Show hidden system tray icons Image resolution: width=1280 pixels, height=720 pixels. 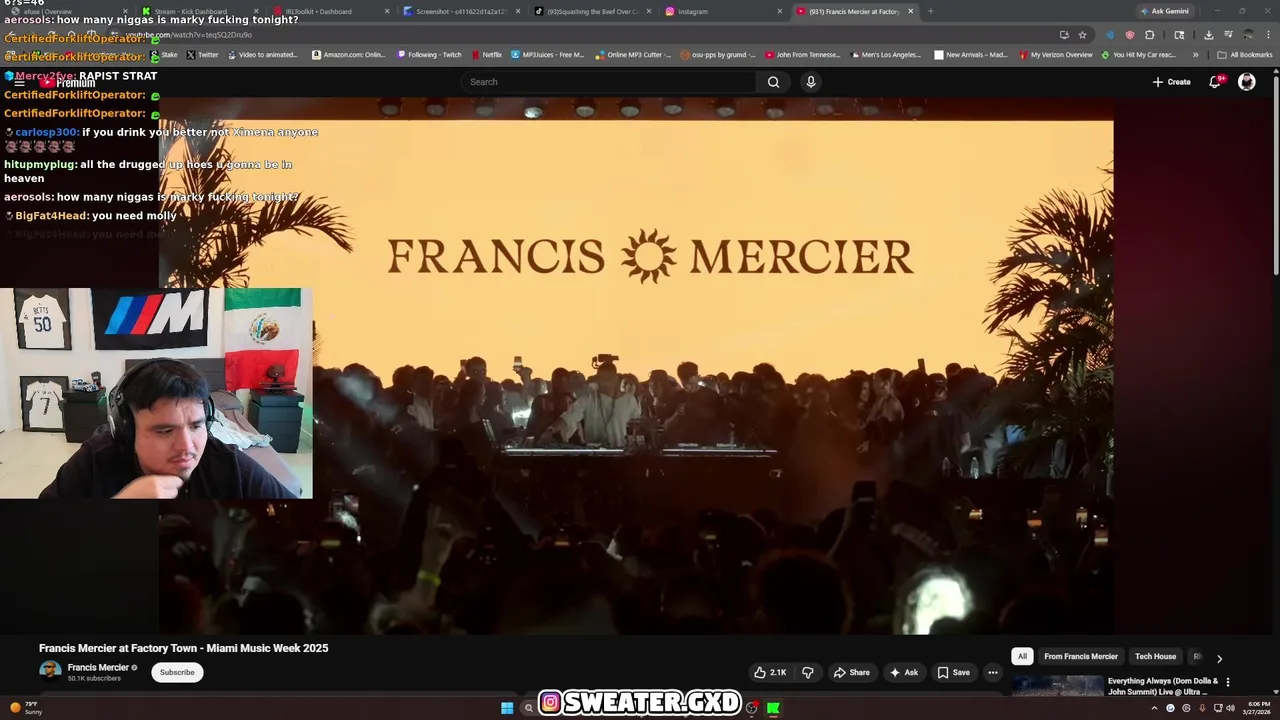[x=1154, y=708]
